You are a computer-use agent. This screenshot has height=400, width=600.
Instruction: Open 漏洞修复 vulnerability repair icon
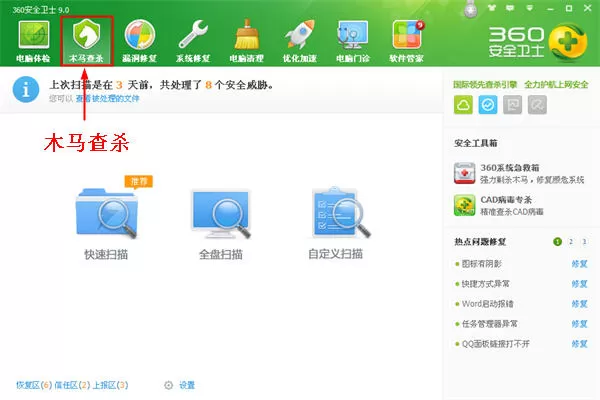[x=140, y=35]
